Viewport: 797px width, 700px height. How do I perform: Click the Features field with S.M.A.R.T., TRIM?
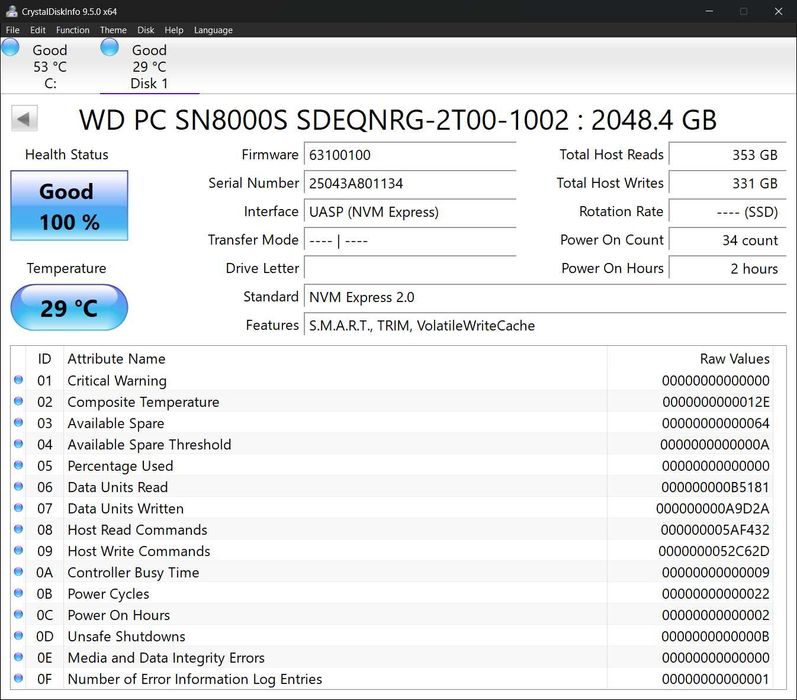tap(545, 325)
